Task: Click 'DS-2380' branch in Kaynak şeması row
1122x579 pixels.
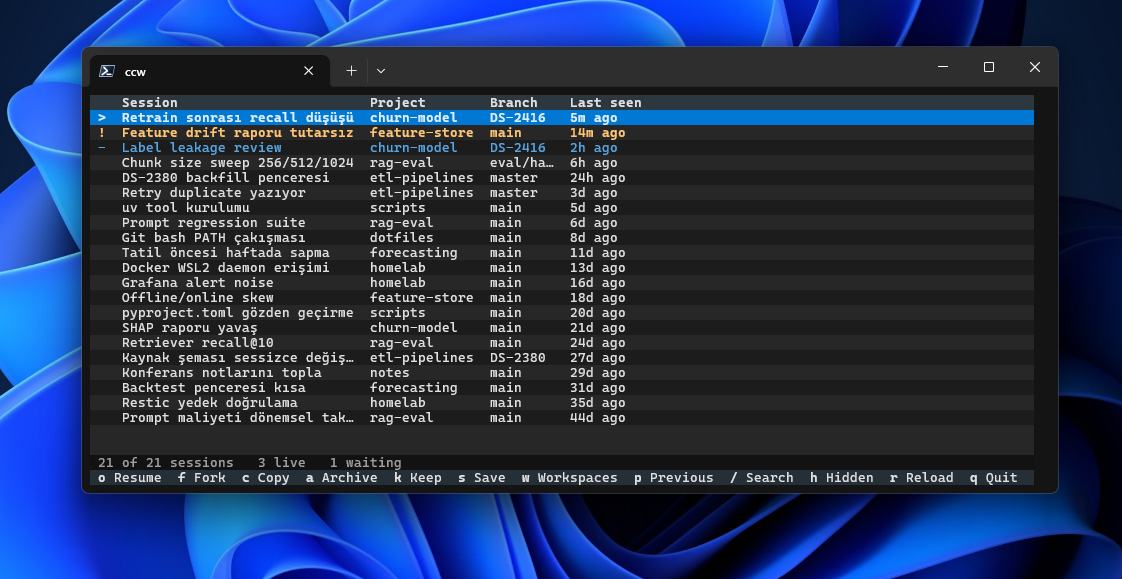Action: pyautogui.click(x=517, y=358)
